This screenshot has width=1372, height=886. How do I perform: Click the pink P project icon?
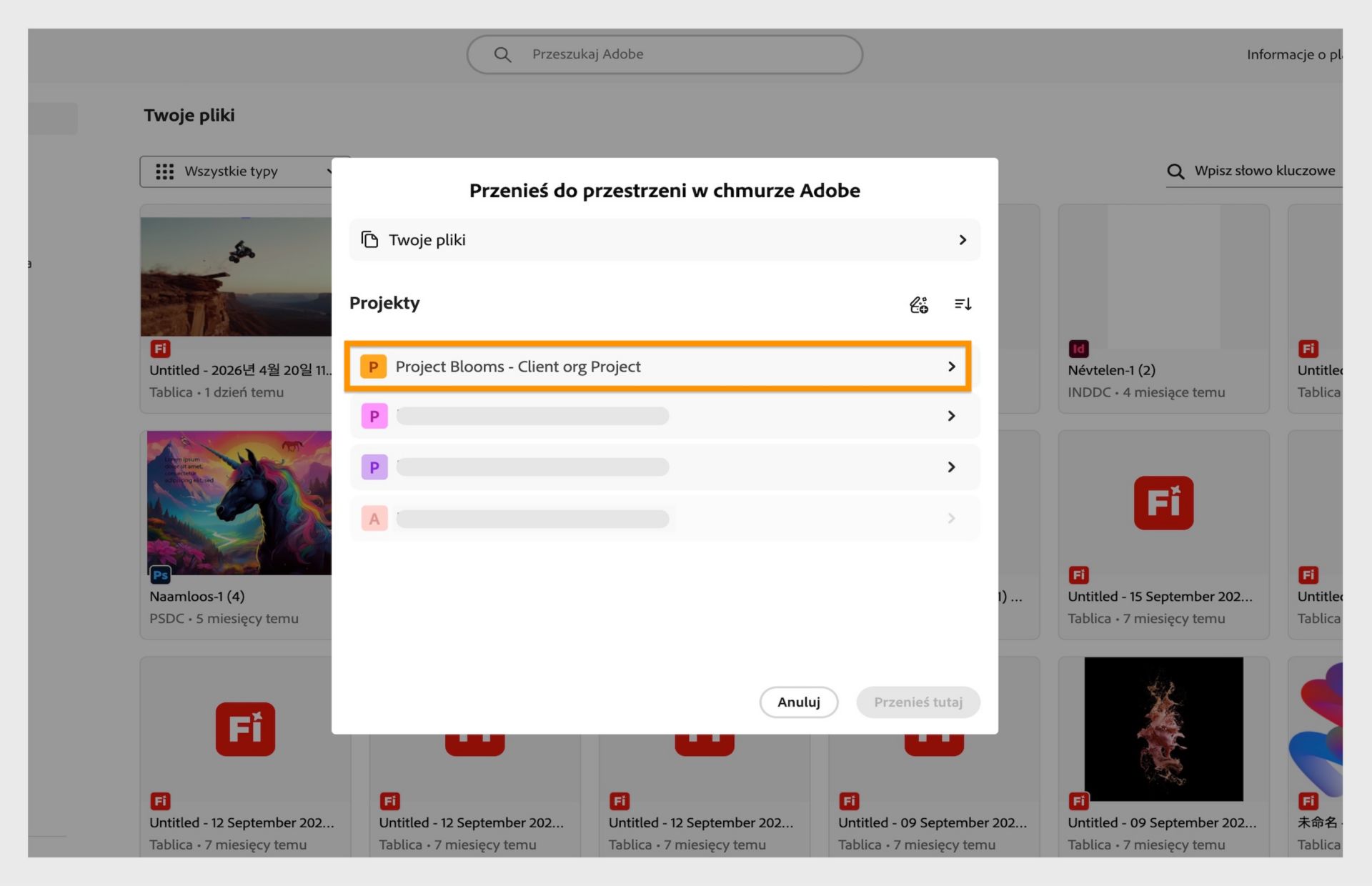(x=374, y=416)
